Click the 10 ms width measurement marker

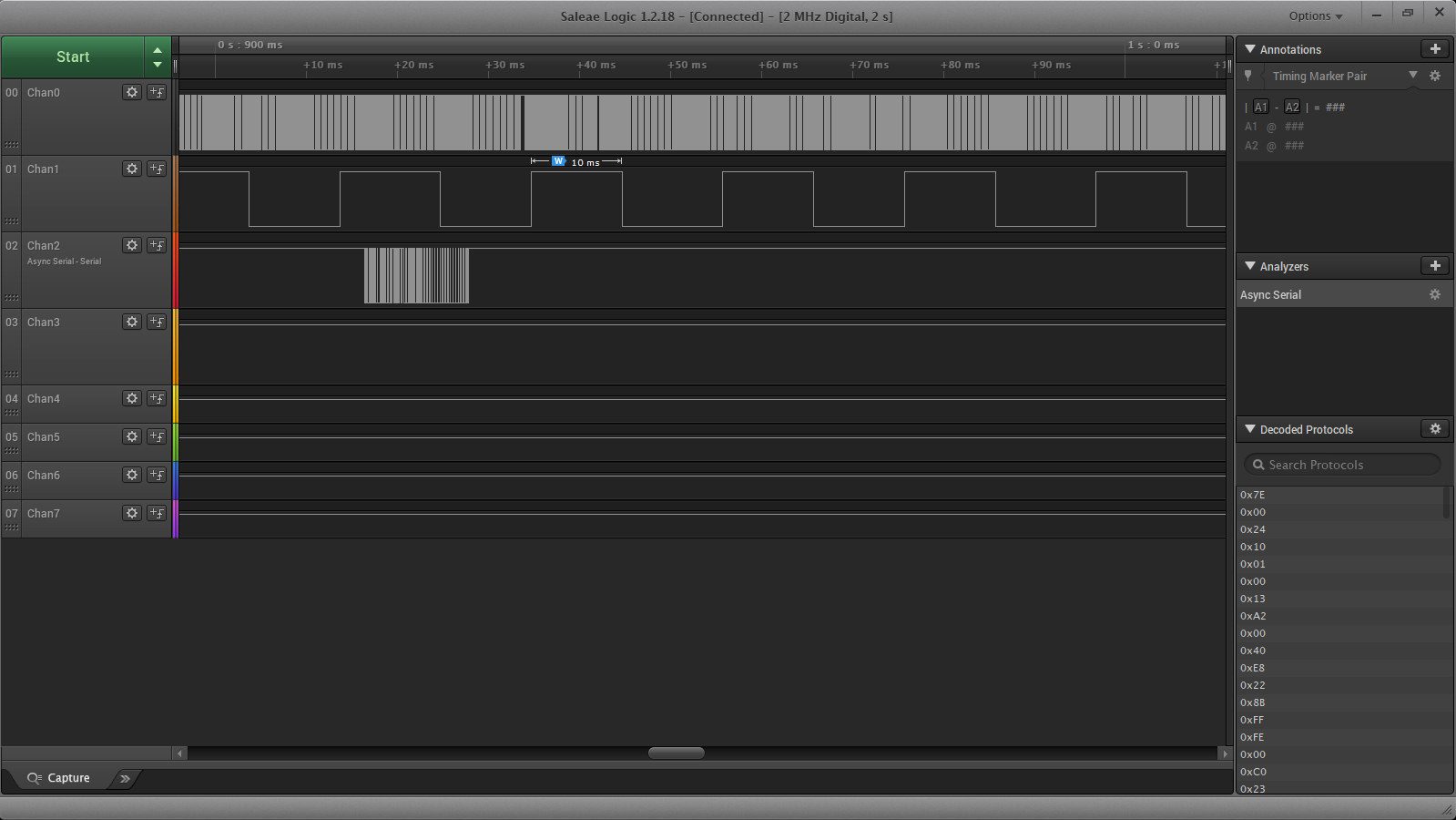[x=576, y=161]
